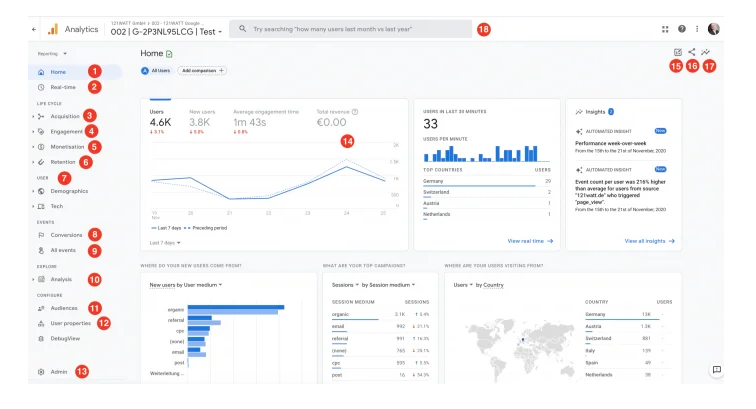Open the apps grid icon
The height and width of the screenshot is (409, 756).
[x=666, y=29]
